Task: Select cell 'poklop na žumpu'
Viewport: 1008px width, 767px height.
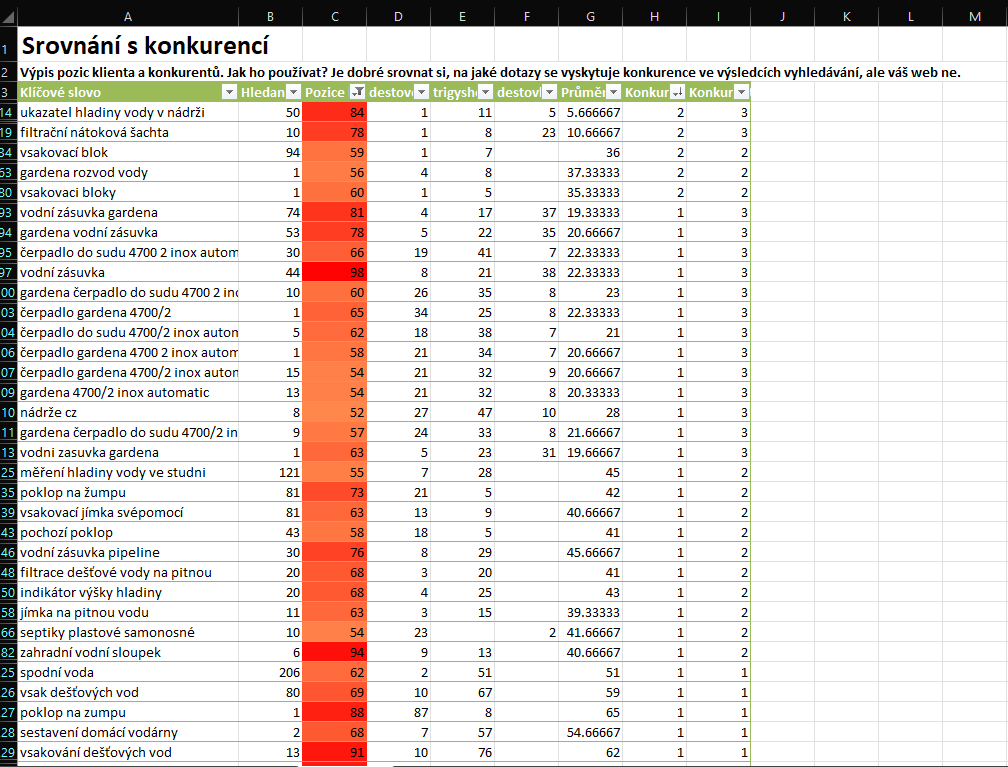Action: 128,492
